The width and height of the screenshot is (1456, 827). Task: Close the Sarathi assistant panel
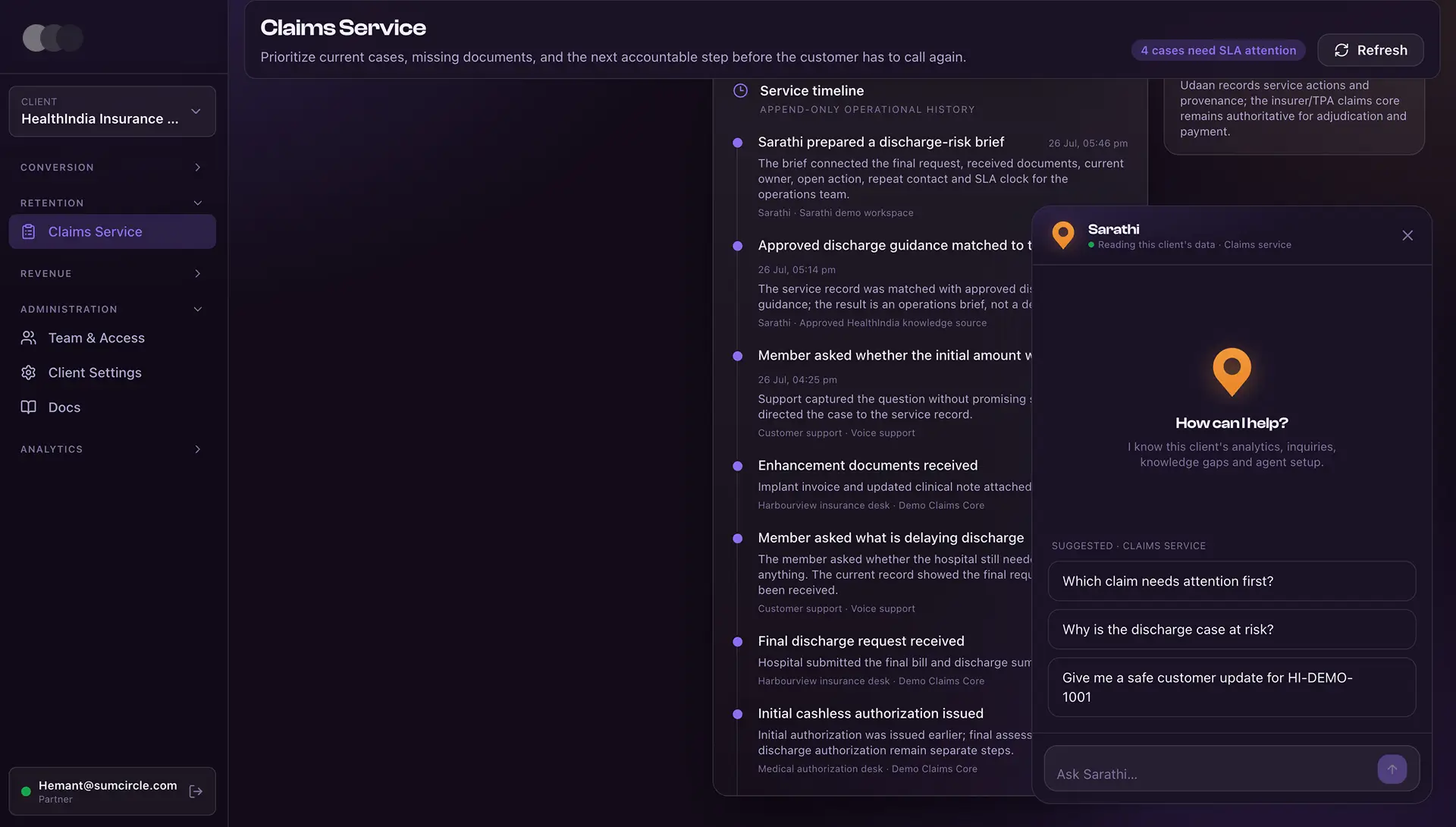pyautogui.click(x=1407, y=235)
